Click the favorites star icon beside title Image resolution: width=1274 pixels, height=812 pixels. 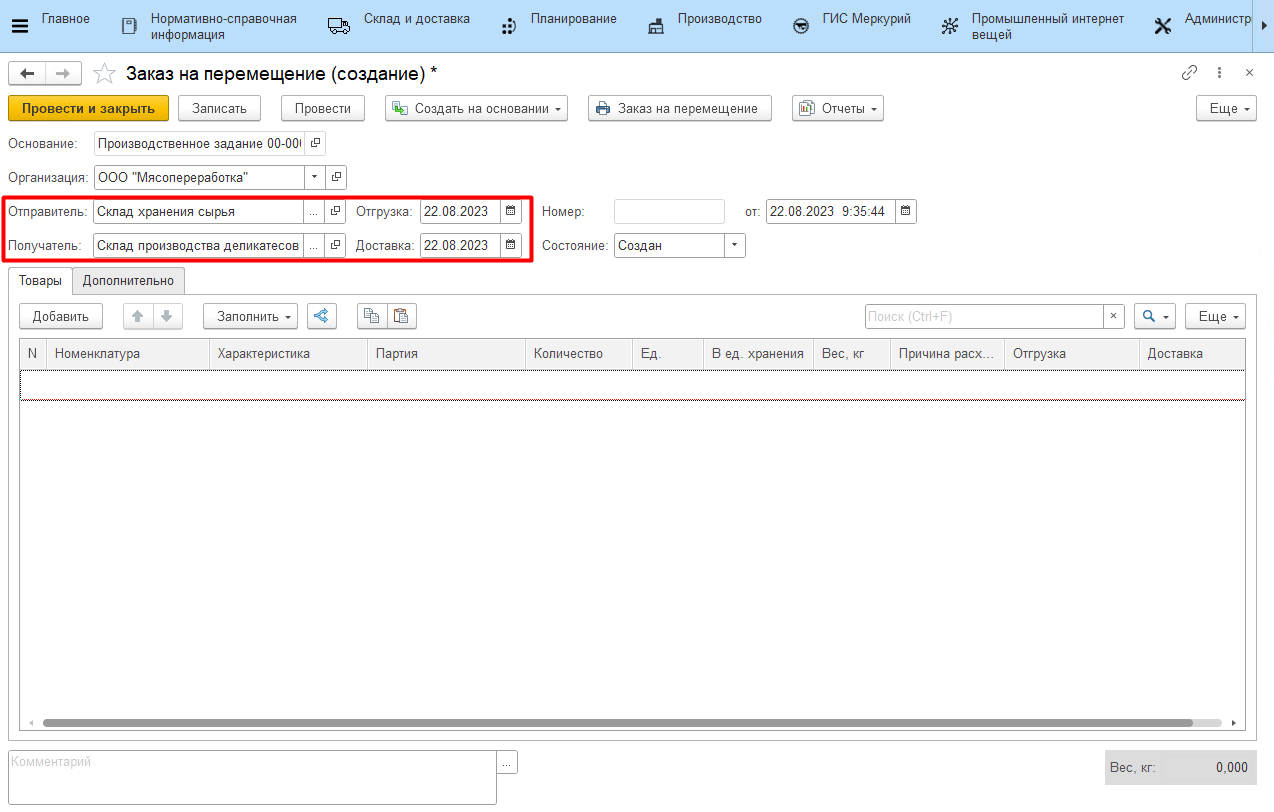tap(104, 73)
